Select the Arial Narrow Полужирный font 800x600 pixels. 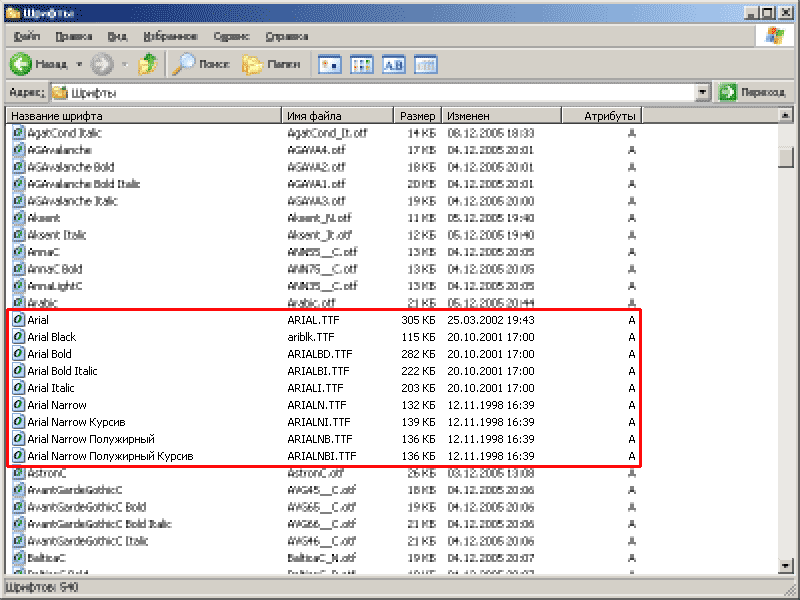click(91, 439)
